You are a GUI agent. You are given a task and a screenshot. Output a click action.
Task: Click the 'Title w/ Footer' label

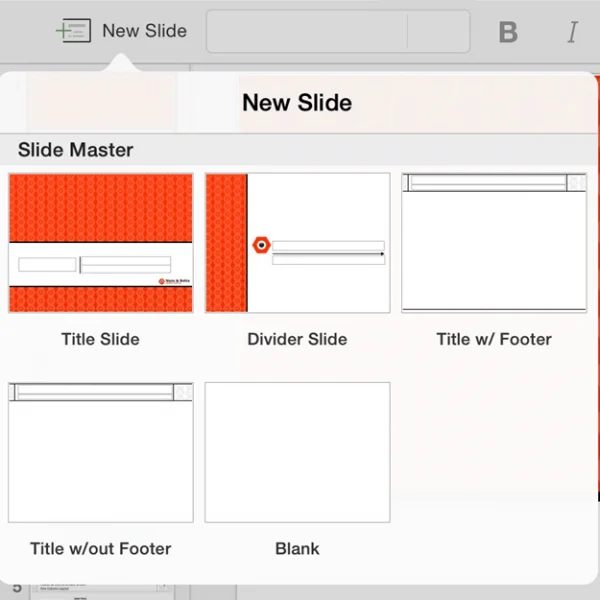(x=494, y=339)
